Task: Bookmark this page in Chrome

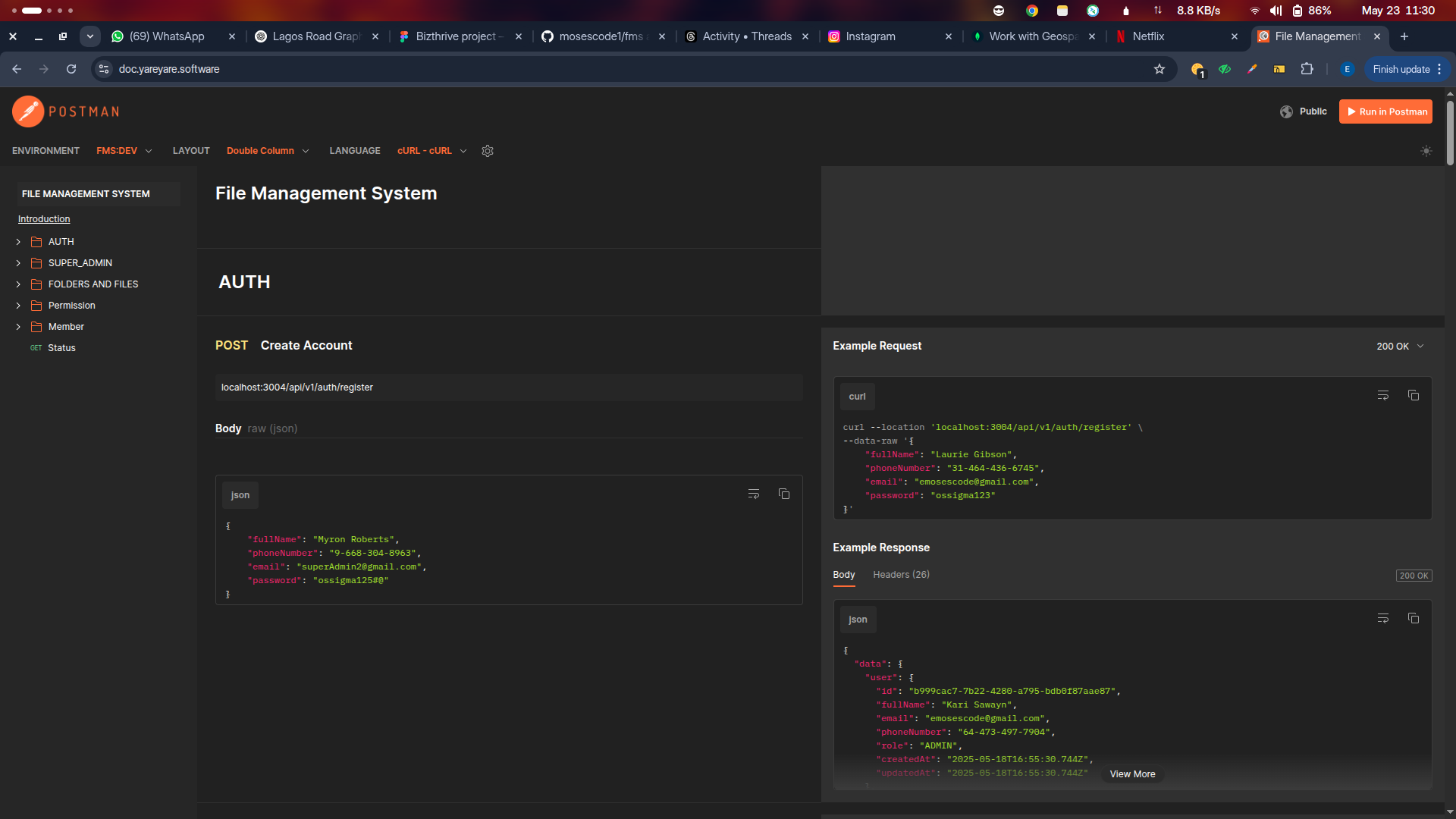Action: (x=1159, y=68)
